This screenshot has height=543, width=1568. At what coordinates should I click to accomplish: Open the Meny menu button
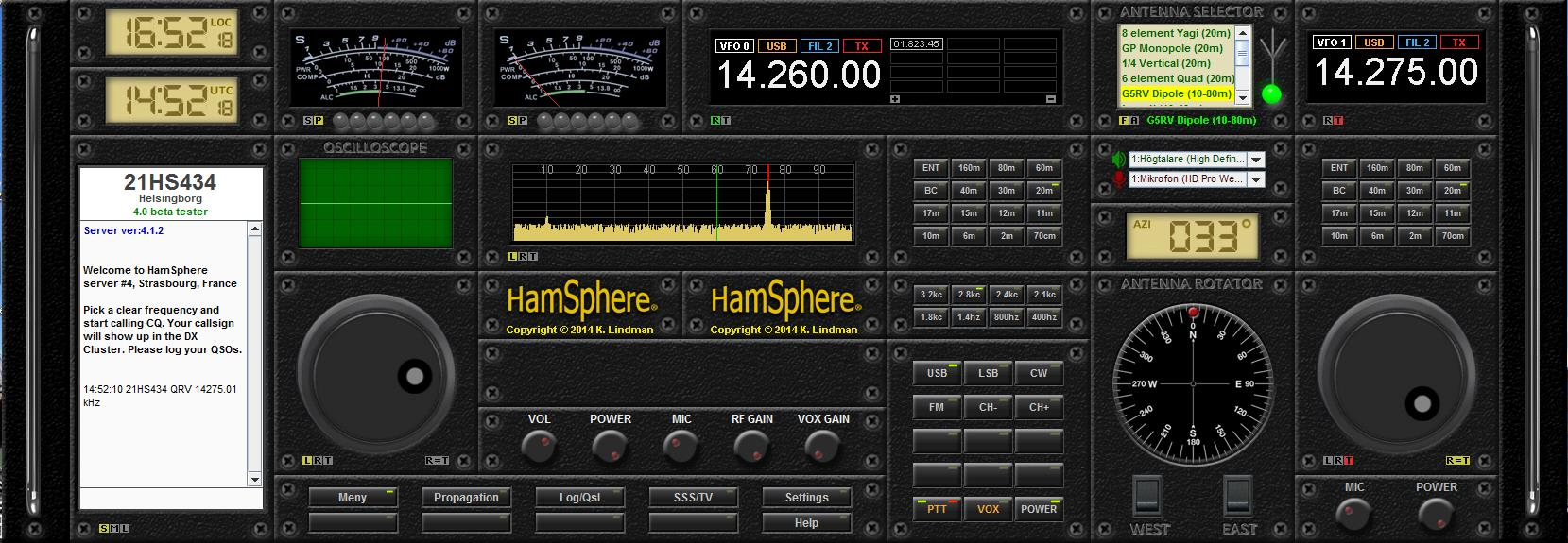point(353,498)
